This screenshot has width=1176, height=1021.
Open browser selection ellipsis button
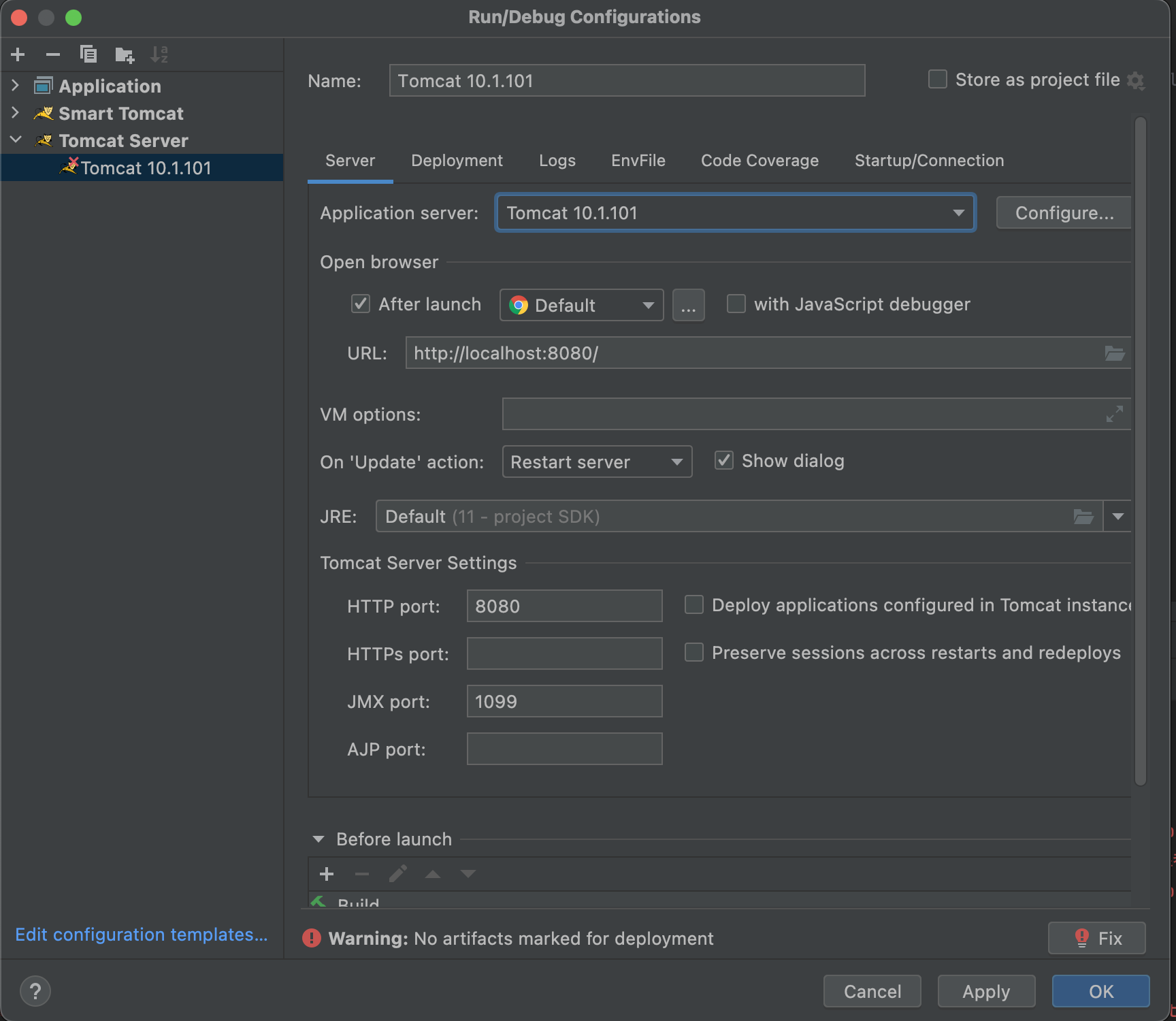(689, 305)
